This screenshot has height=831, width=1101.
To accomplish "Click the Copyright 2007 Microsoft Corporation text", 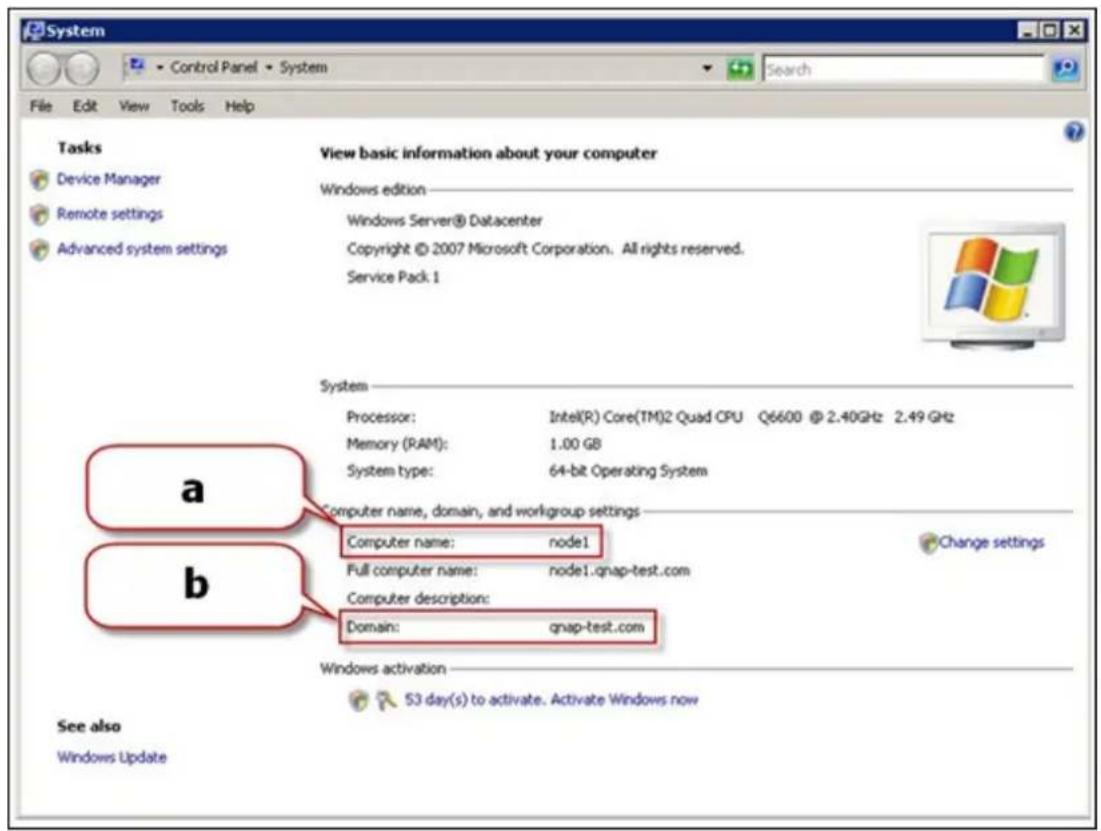I will pyautogui.click(x=545, y=249).
